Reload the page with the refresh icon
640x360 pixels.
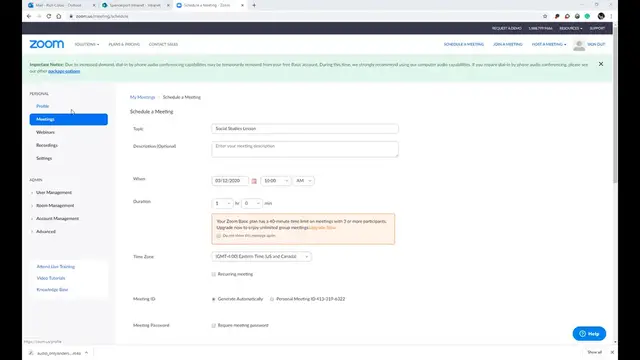pyautogui.click(x=49, y=16)
